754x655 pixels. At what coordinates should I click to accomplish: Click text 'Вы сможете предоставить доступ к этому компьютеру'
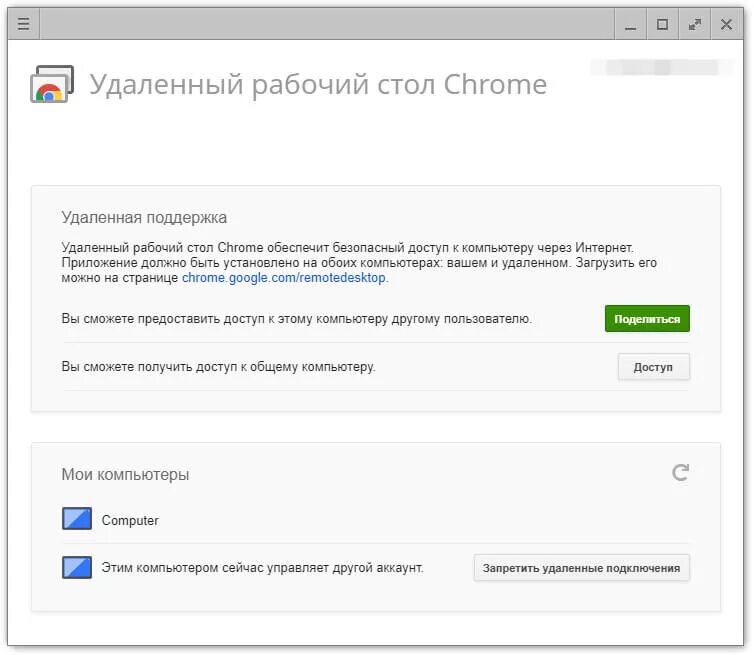225,319
